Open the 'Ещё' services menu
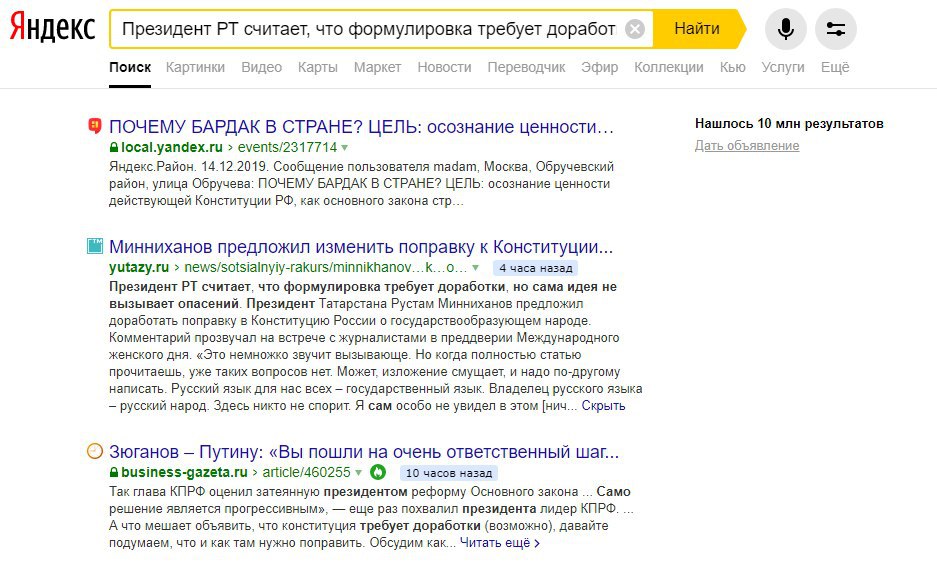This screenshot has height=572, width=937. tap(834, 67)
